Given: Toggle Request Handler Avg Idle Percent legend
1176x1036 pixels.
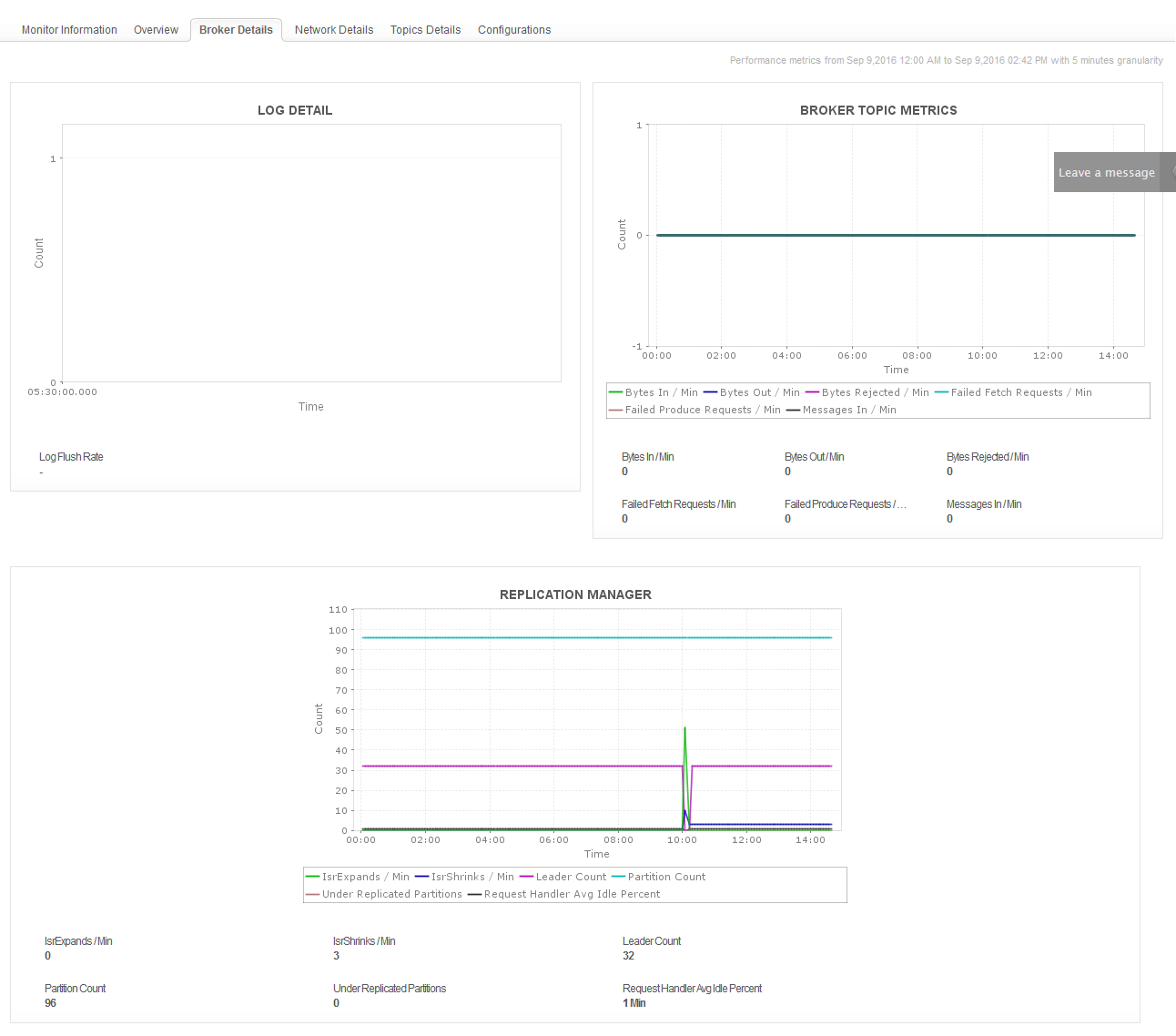Looking at the screenshot, I should [564, 894].
